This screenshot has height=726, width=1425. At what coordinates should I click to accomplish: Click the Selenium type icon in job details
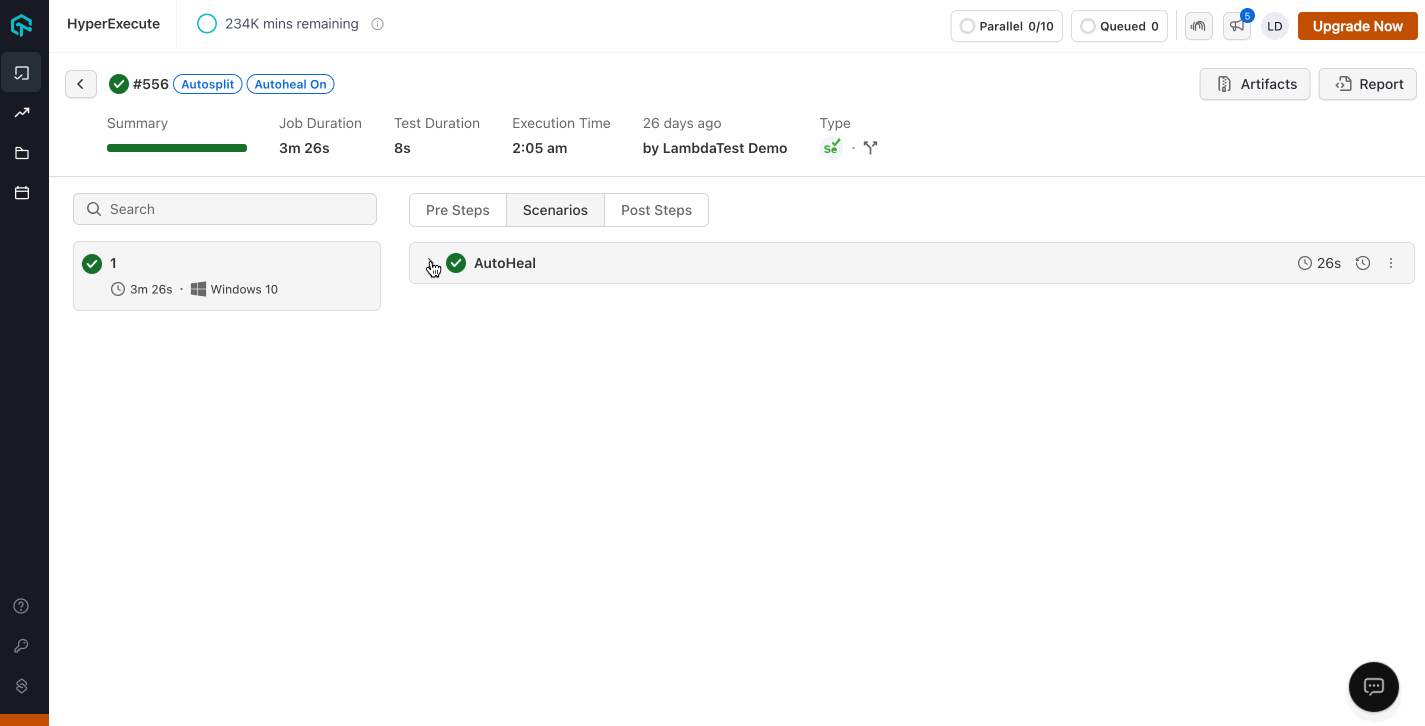tap(832, 146)
